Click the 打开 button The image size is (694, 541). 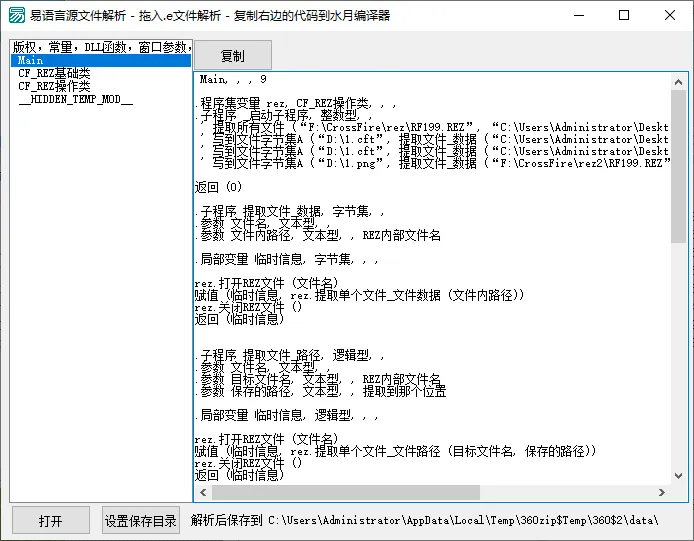pyautogui.click(x=50, y=521)
